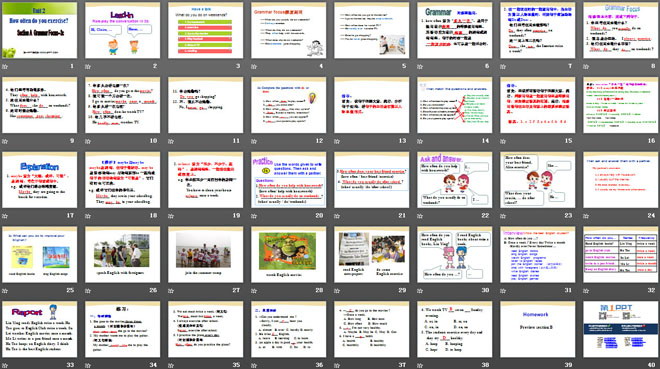This screenshot has width=660, height=369.
Task: Select the 'How often do you exercise?' title slide
Action: 40,30
